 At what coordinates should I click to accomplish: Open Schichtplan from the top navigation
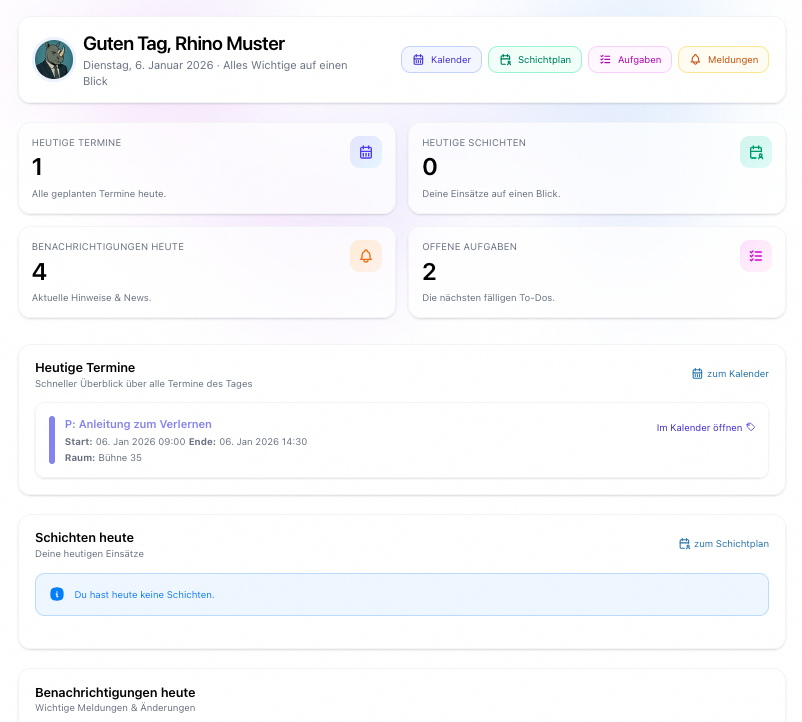tap(534, 60)
